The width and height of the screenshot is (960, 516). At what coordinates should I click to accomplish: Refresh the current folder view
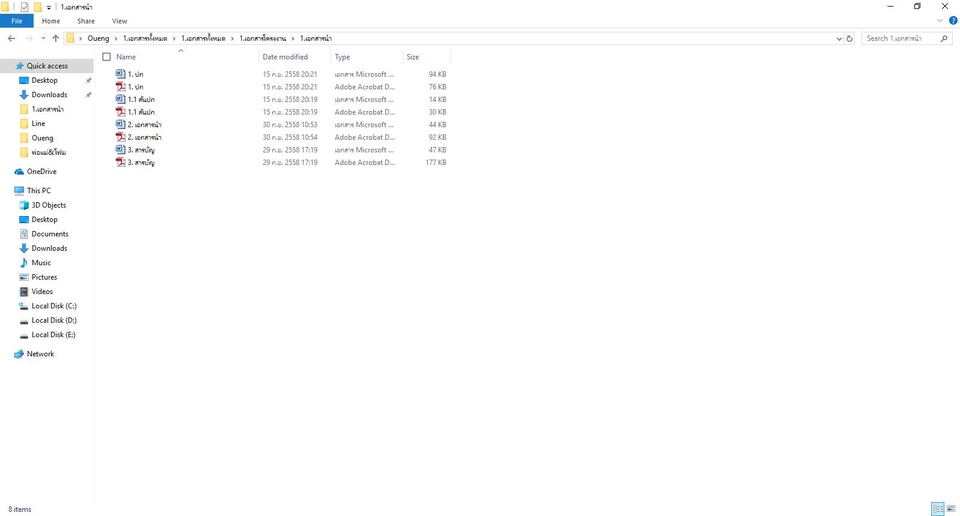coord(849,38)
